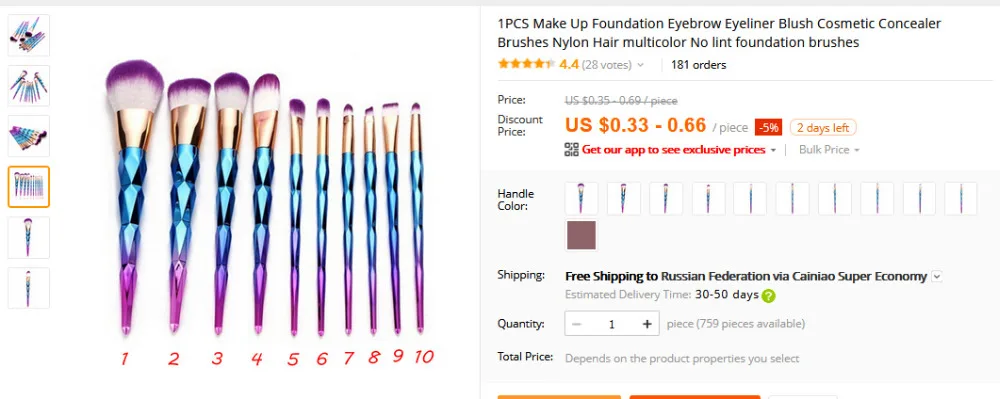Select the first Handle Color brush option

coord(582,198)
